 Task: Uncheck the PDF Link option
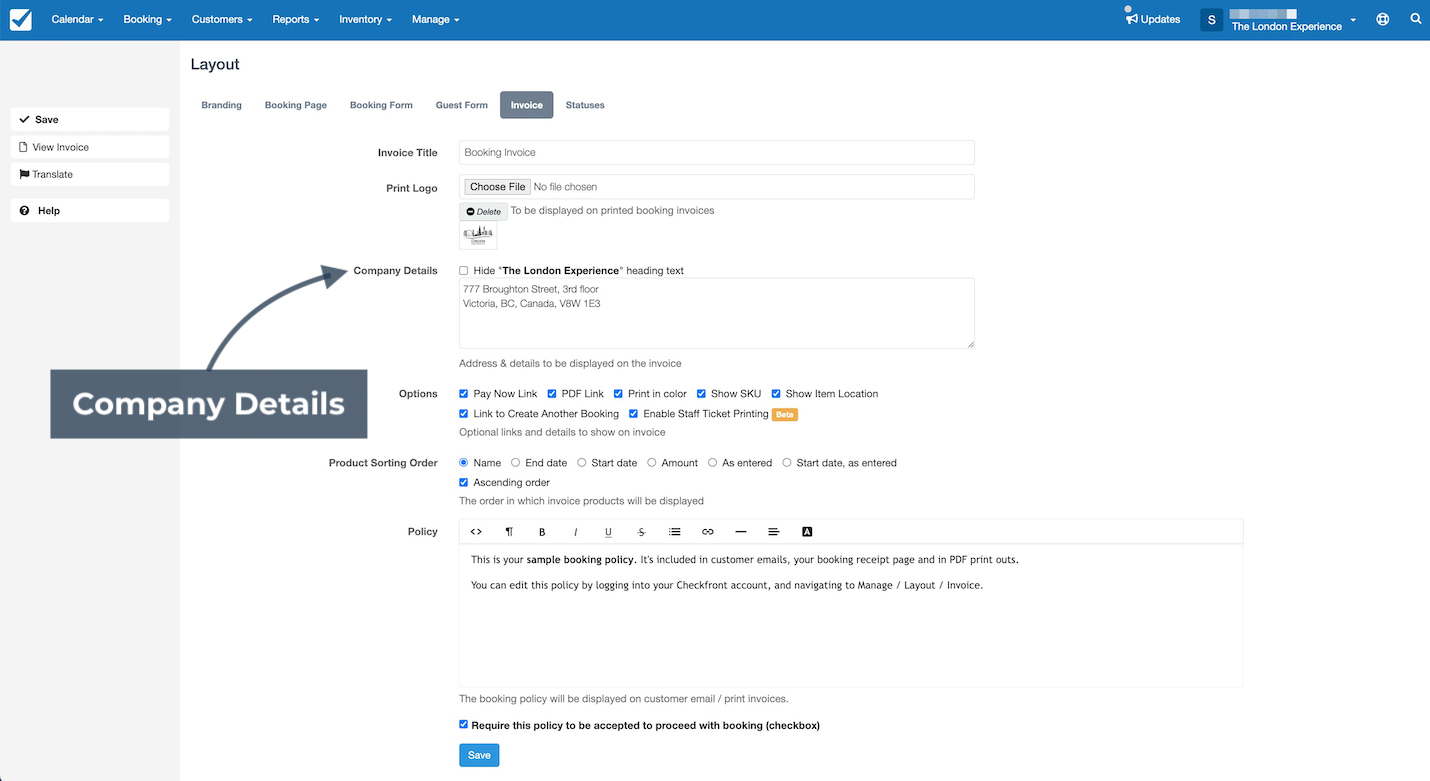tap(552, 394)
